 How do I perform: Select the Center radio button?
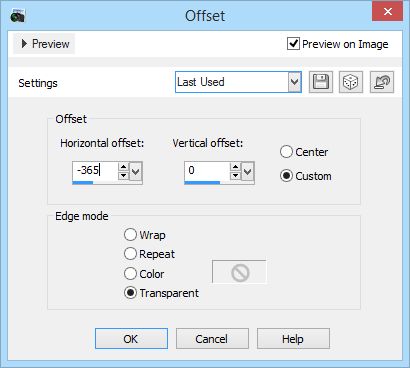pyautogui.click(x=286, y=152)
